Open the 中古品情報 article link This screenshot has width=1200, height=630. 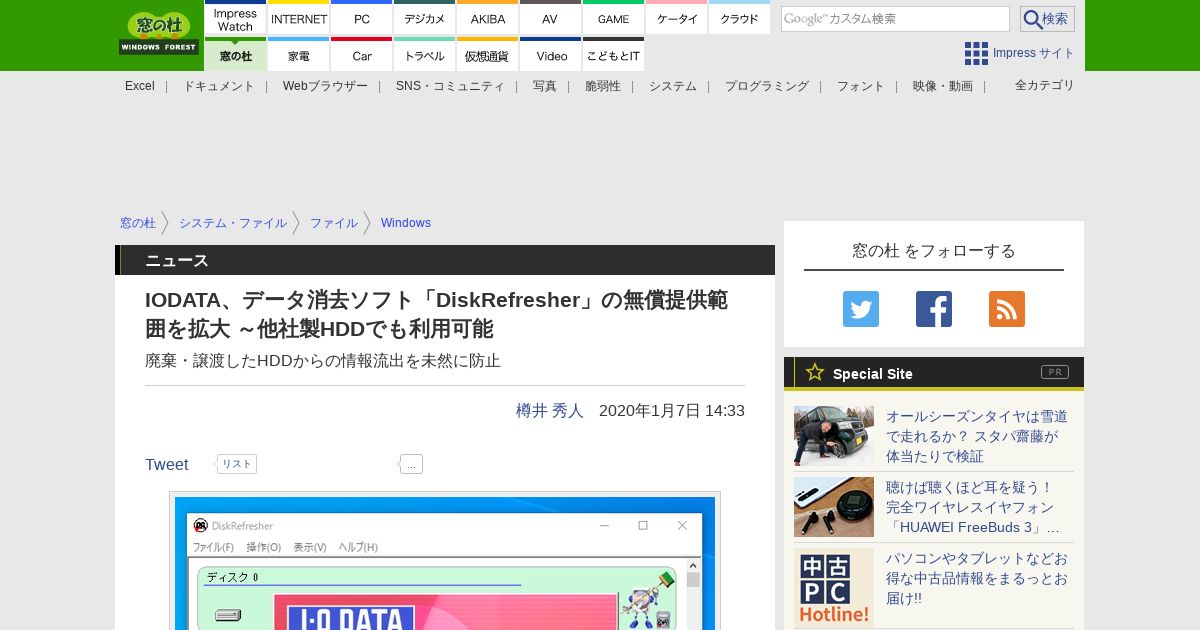pyautogui.click(x=977, y=578)
